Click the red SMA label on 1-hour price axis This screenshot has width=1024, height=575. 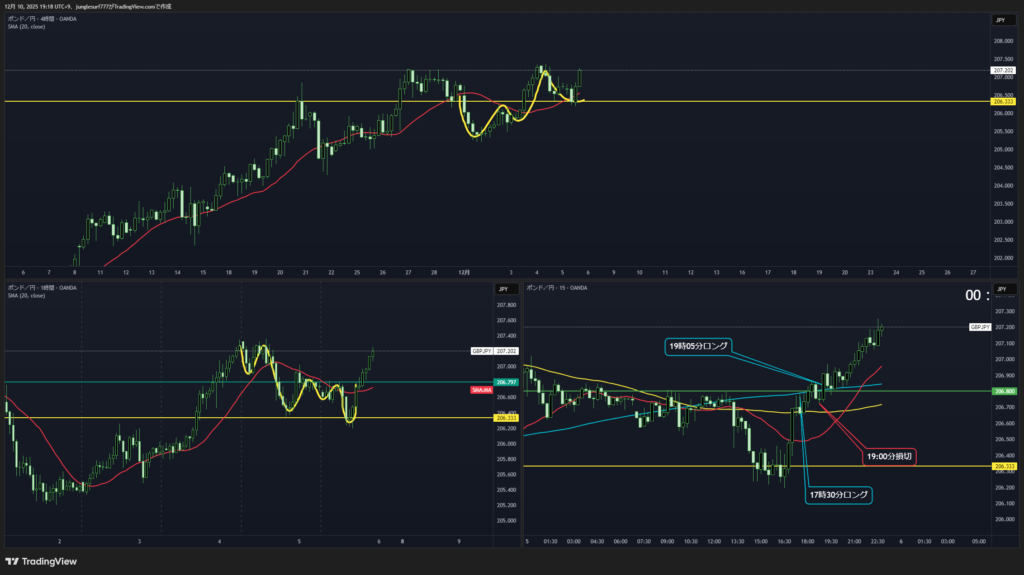point(478,388)
